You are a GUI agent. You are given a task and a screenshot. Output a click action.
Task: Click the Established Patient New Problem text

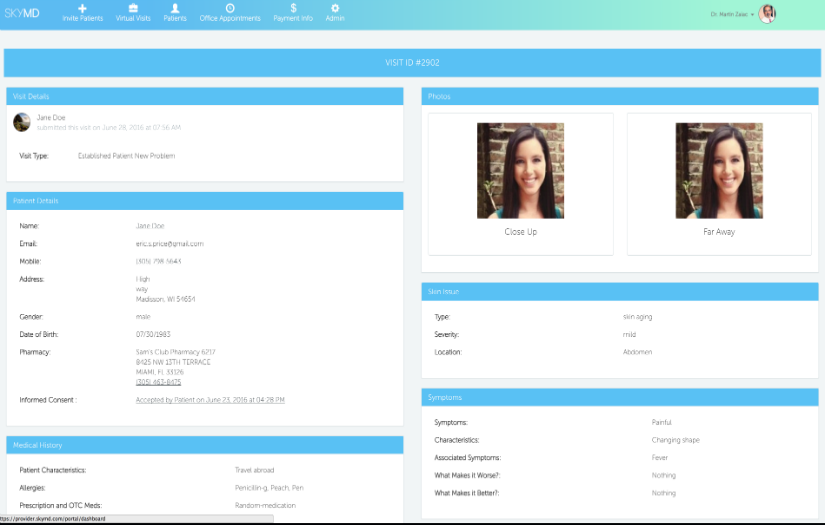tap(126, 156)
